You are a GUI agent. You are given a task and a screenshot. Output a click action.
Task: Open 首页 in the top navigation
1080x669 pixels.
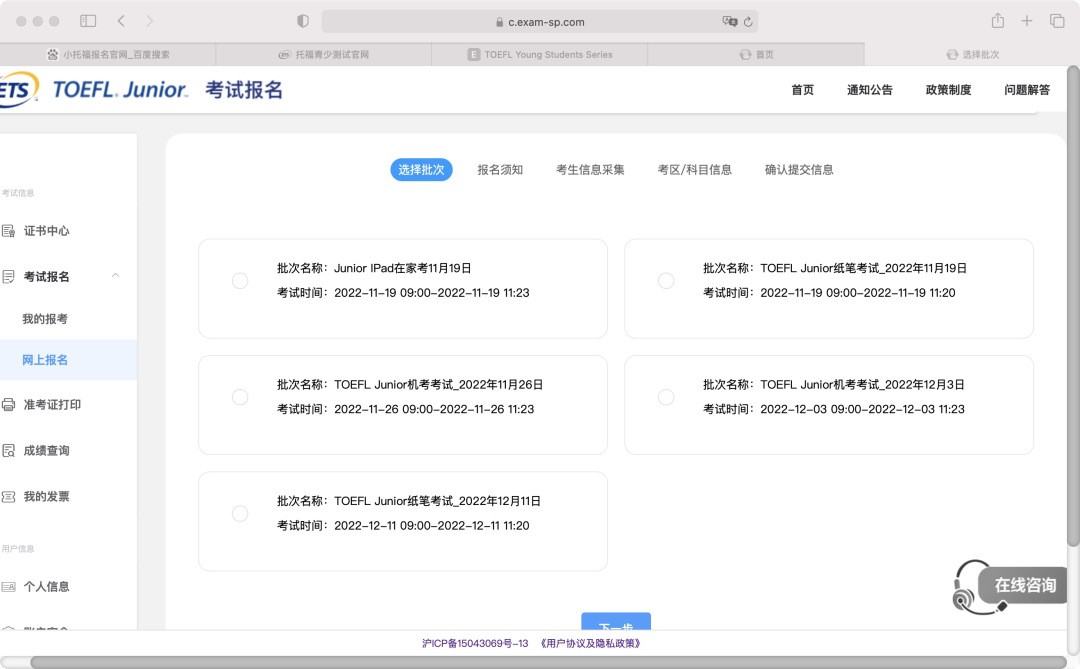tap(802, 90)
